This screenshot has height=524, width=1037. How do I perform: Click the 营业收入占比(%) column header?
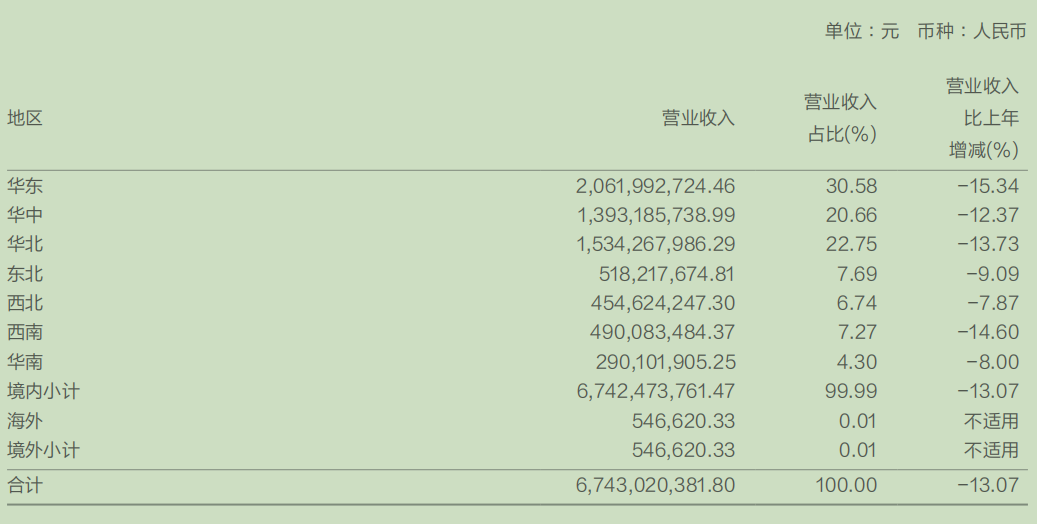pos(841,118)
